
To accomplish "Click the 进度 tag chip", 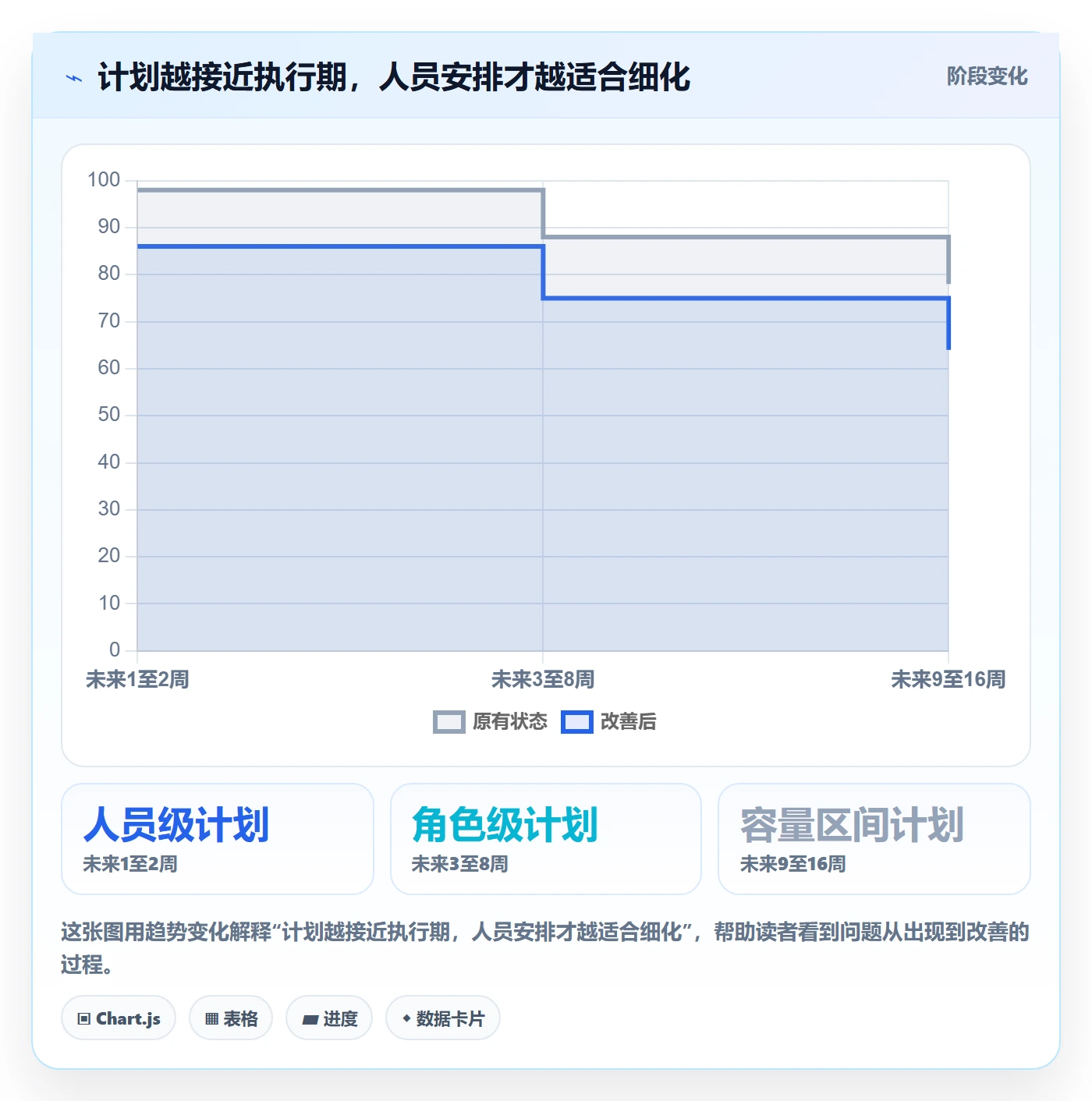I will coord(329,1018).
